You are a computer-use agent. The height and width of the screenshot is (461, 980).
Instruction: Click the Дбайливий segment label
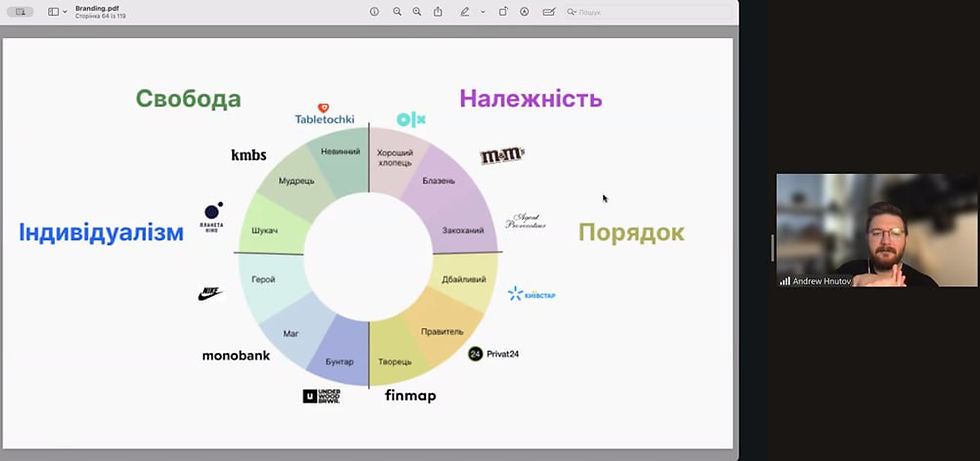click(464, 280)
